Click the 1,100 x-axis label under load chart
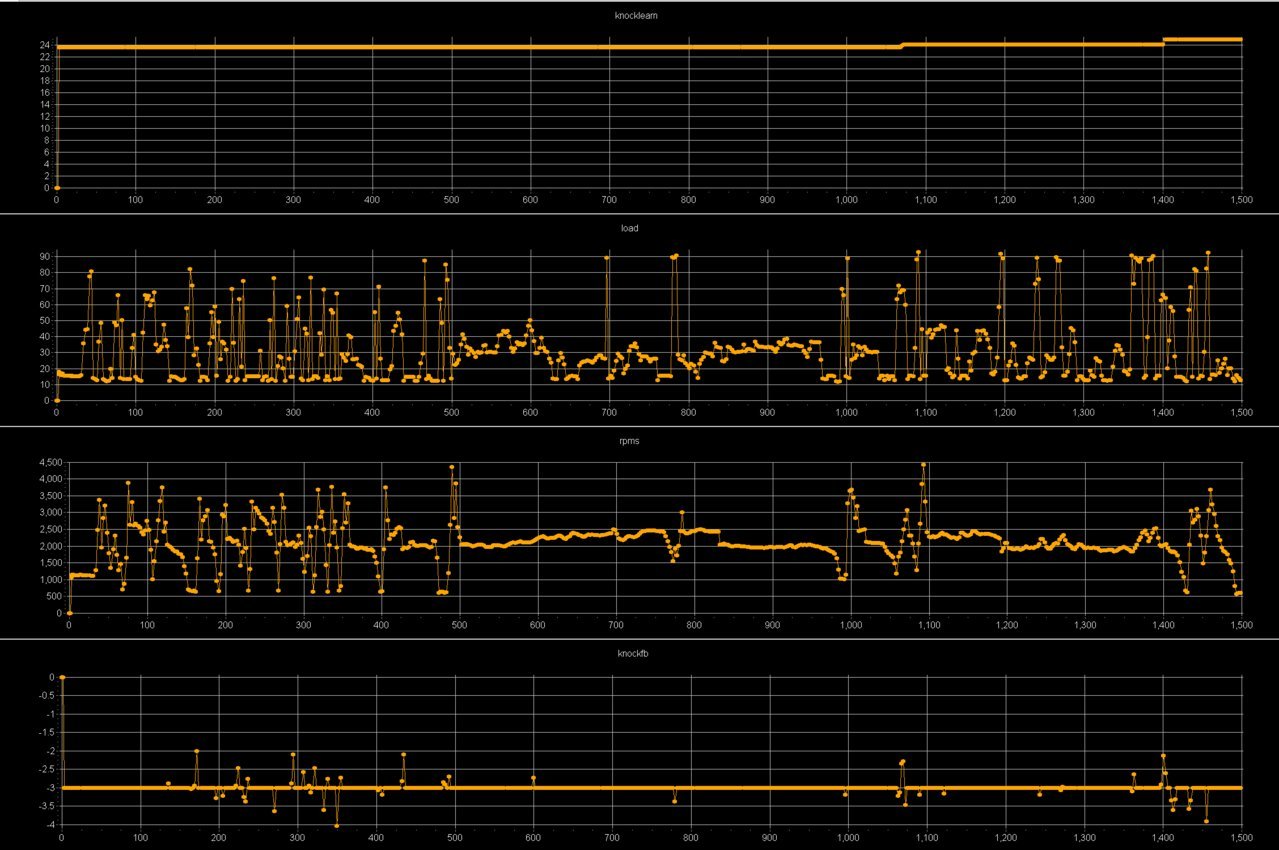 [x=925, y=412]
